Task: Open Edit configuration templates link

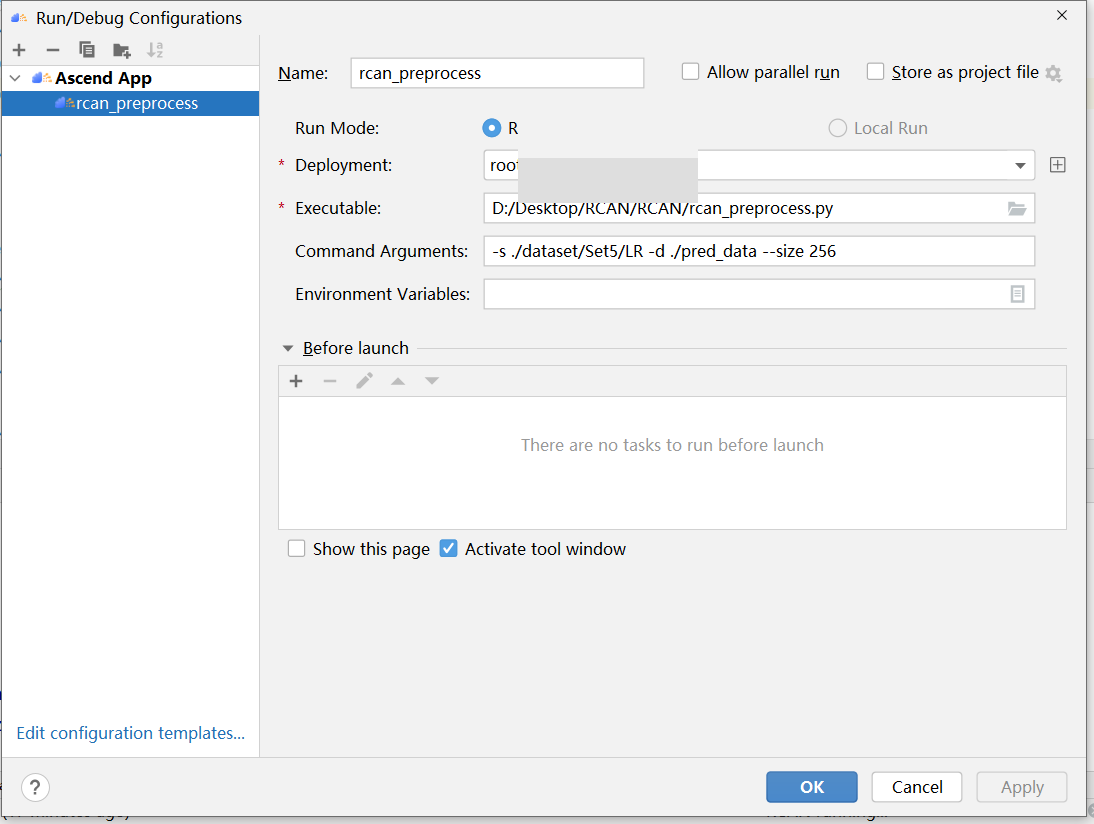Action: (130, 733)
